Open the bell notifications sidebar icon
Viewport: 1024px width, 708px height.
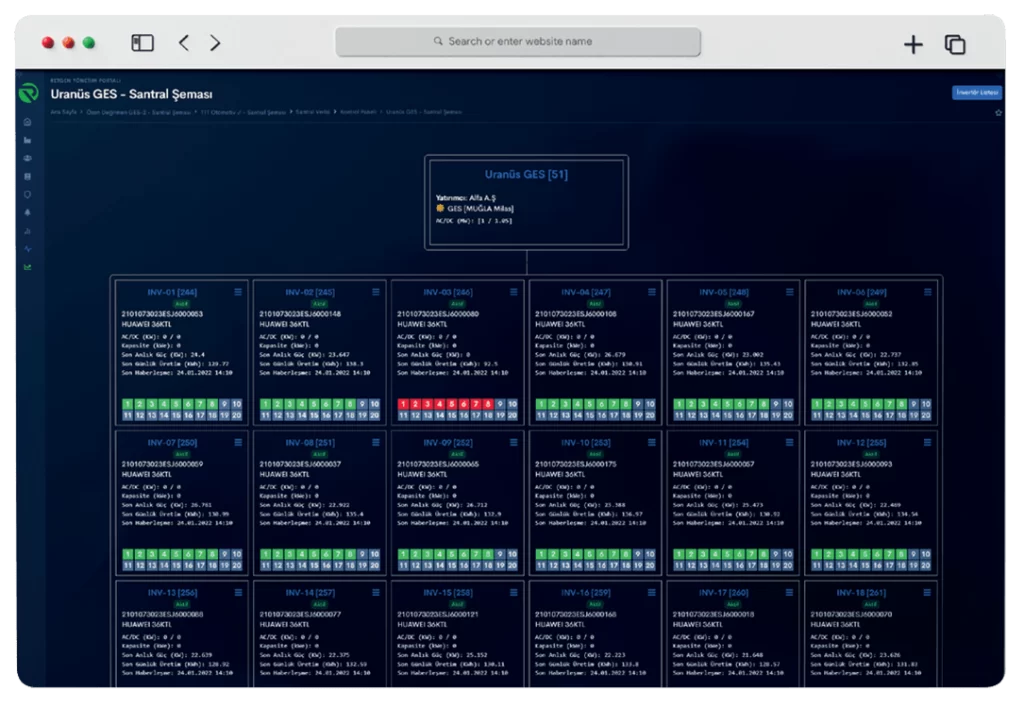[x=27, y=213]
